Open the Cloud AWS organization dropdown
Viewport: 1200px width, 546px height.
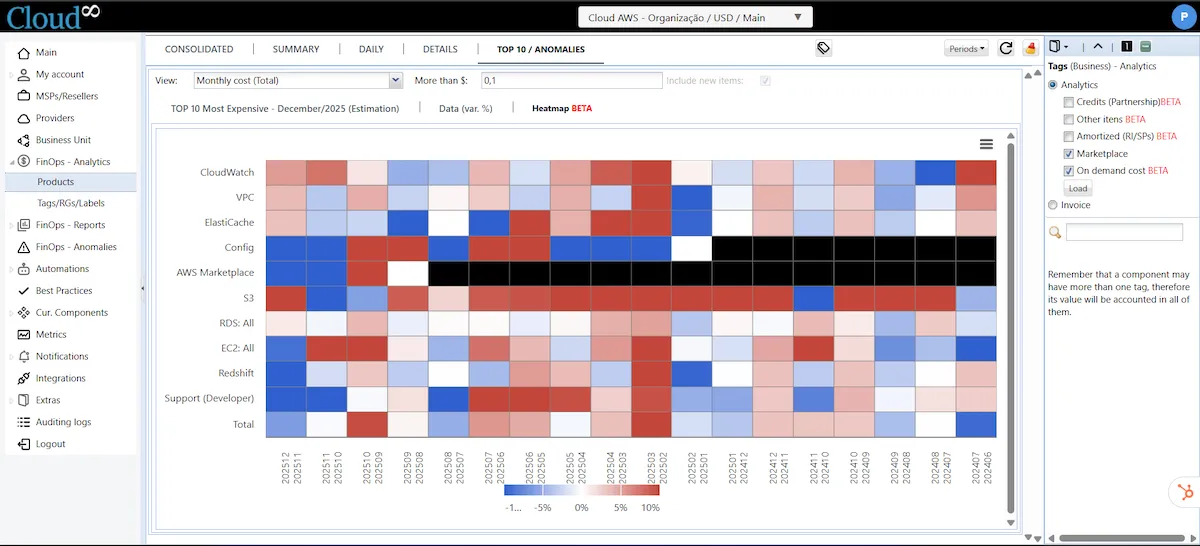(x=695, y=17)
